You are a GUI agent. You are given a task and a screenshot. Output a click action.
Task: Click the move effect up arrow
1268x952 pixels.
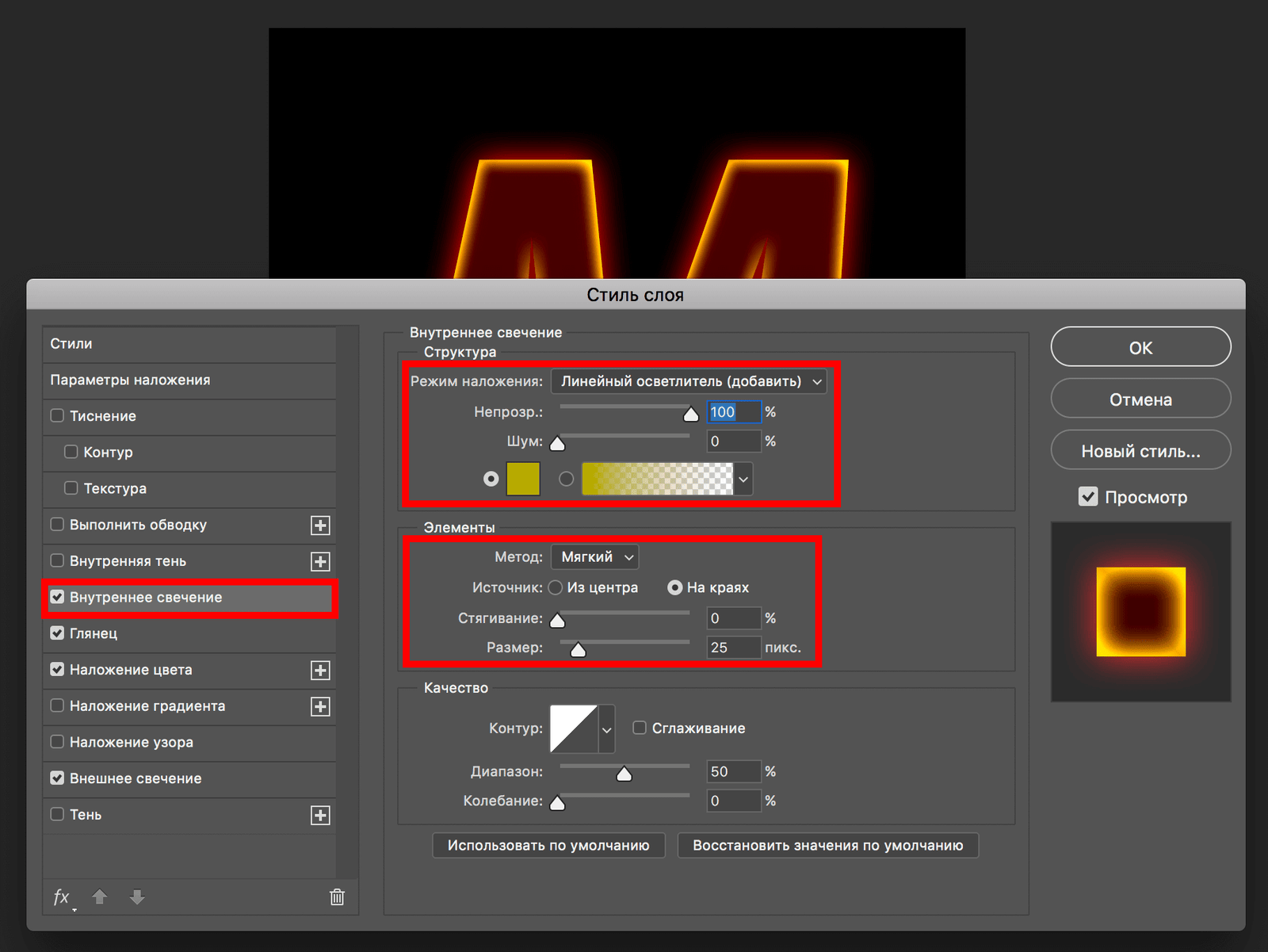point(100,897)
